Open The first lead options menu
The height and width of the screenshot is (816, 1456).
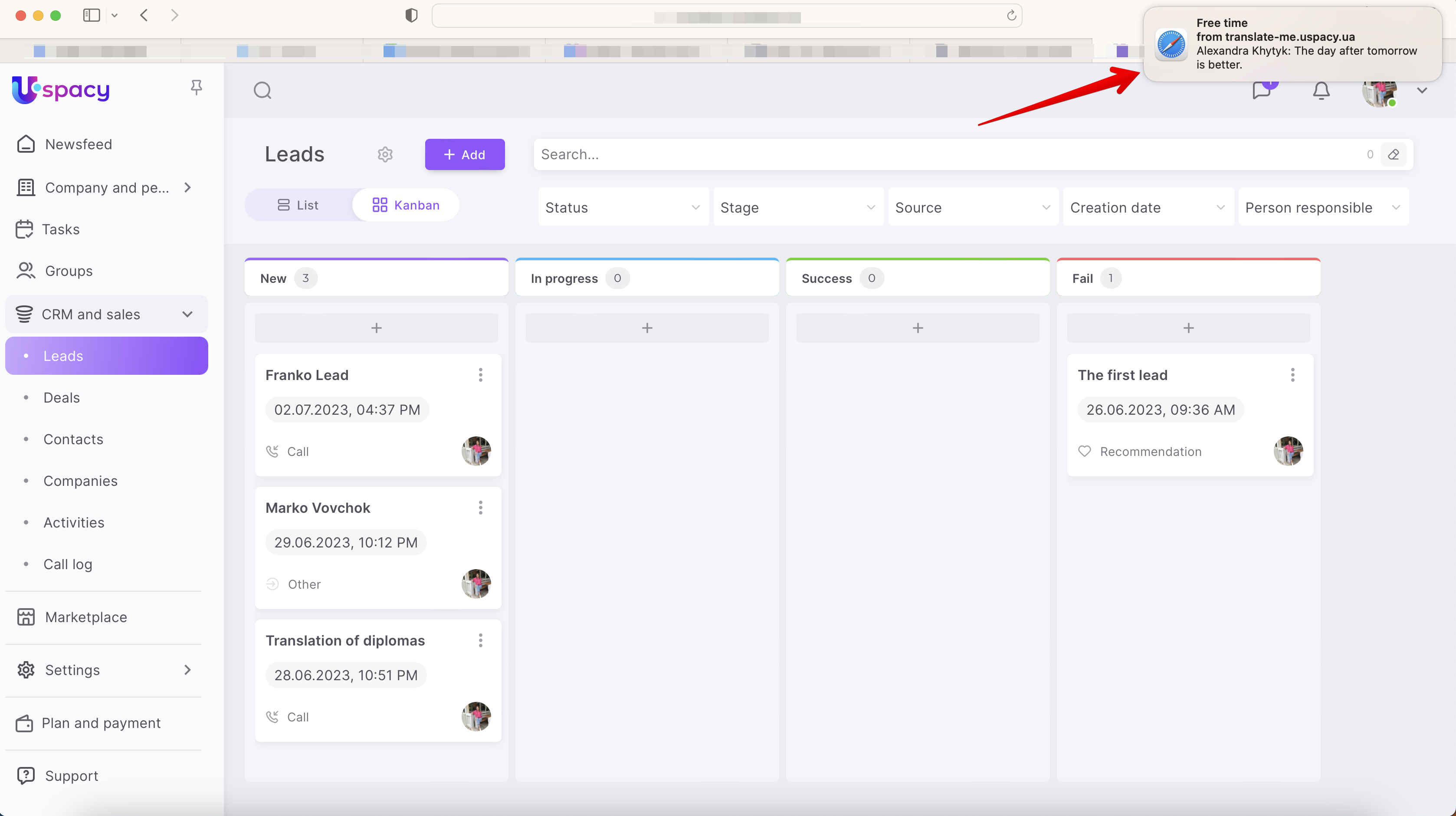coord(1292,375)
